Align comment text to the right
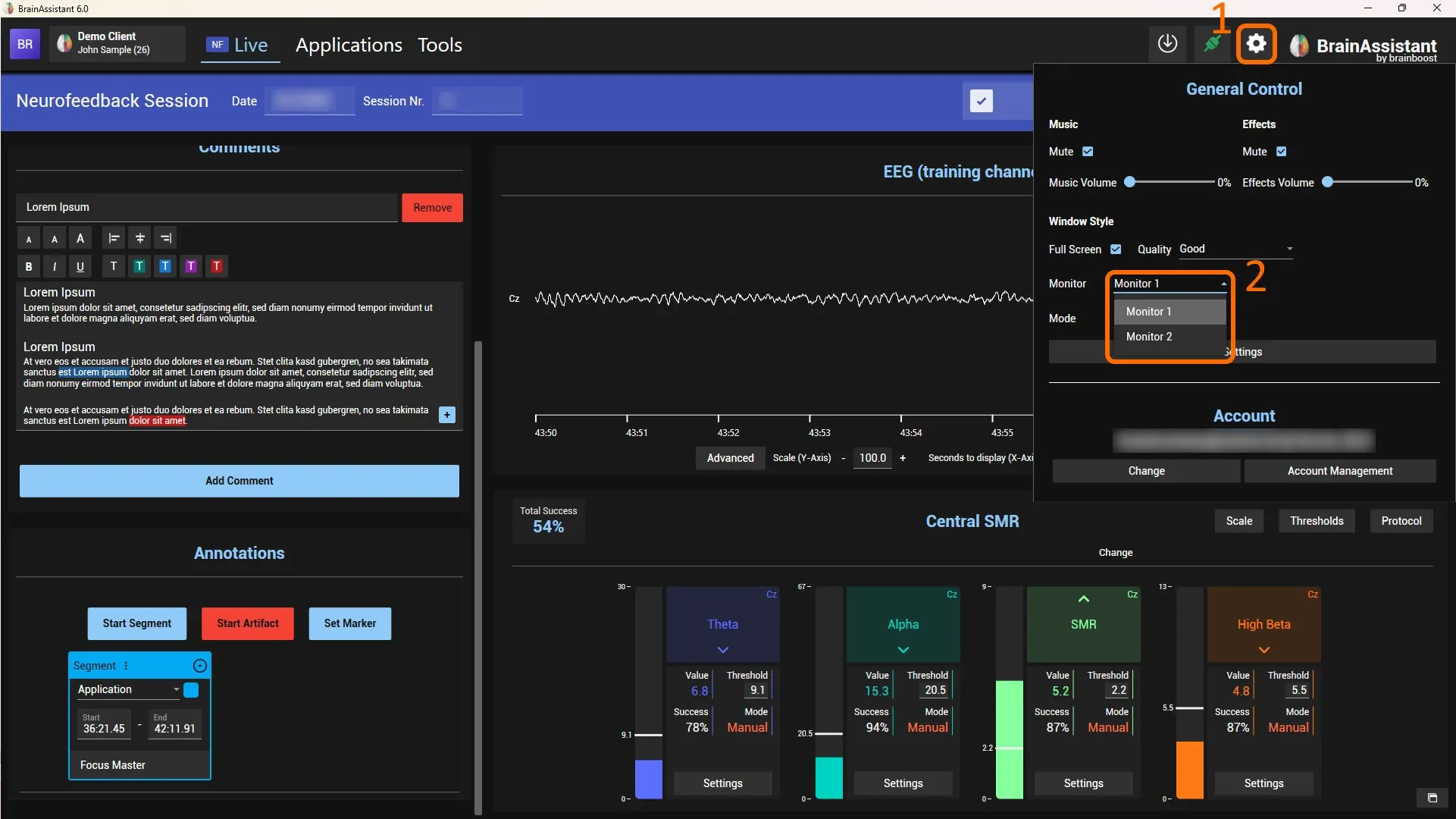Image resolution: width=1456 pixels, height=819 pixels. pyautogui.click(x=165, y=238)
